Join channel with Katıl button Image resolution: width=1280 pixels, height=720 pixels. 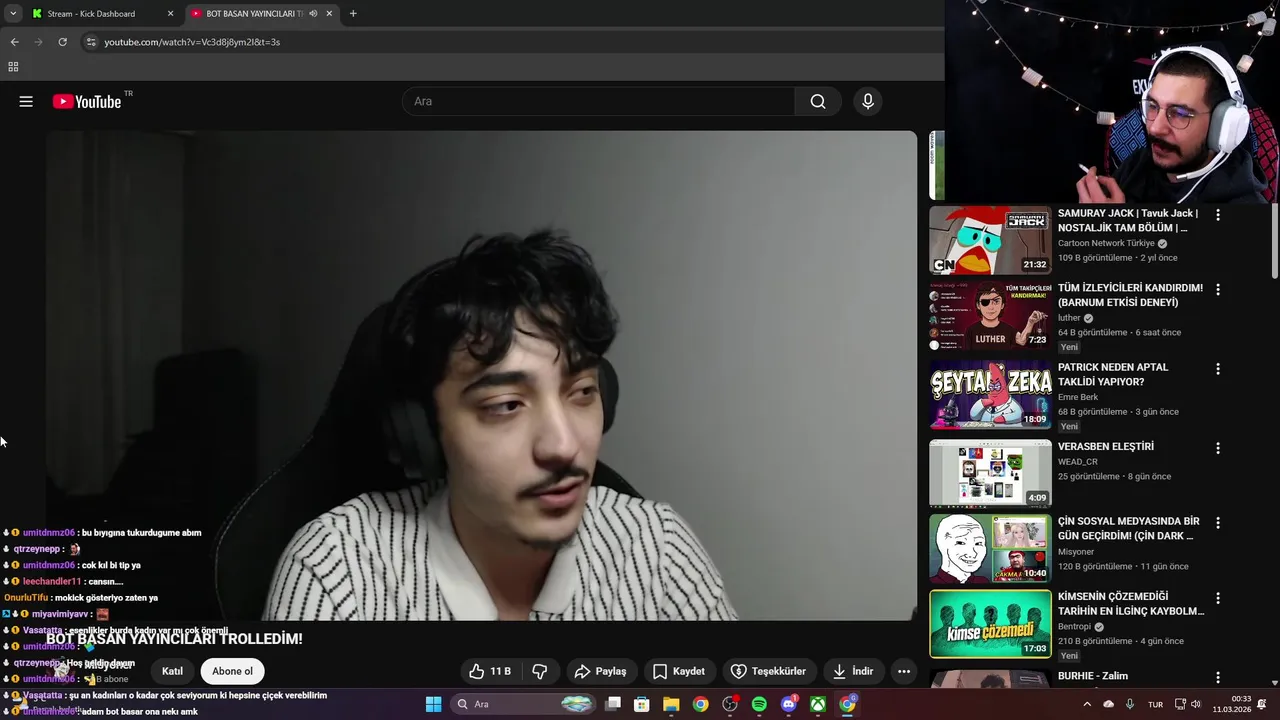pyautogui.click(x=173, y=671)
